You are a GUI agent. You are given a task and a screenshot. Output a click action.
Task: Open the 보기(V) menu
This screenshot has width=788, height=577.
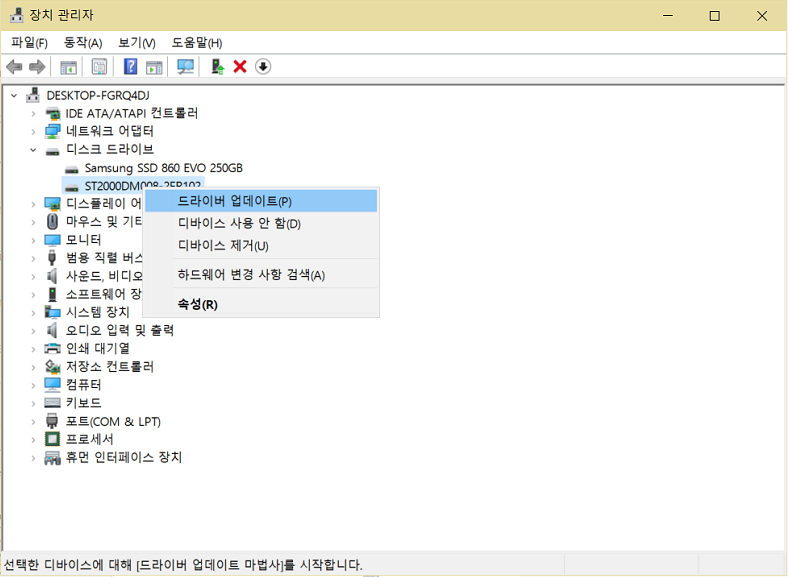pos(137,43)
